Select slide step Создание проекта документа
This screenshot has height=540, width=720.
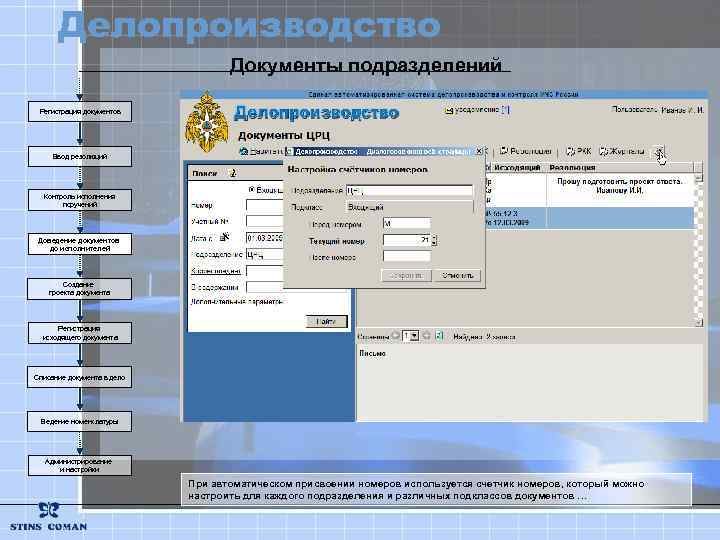(x=79, y=288)
